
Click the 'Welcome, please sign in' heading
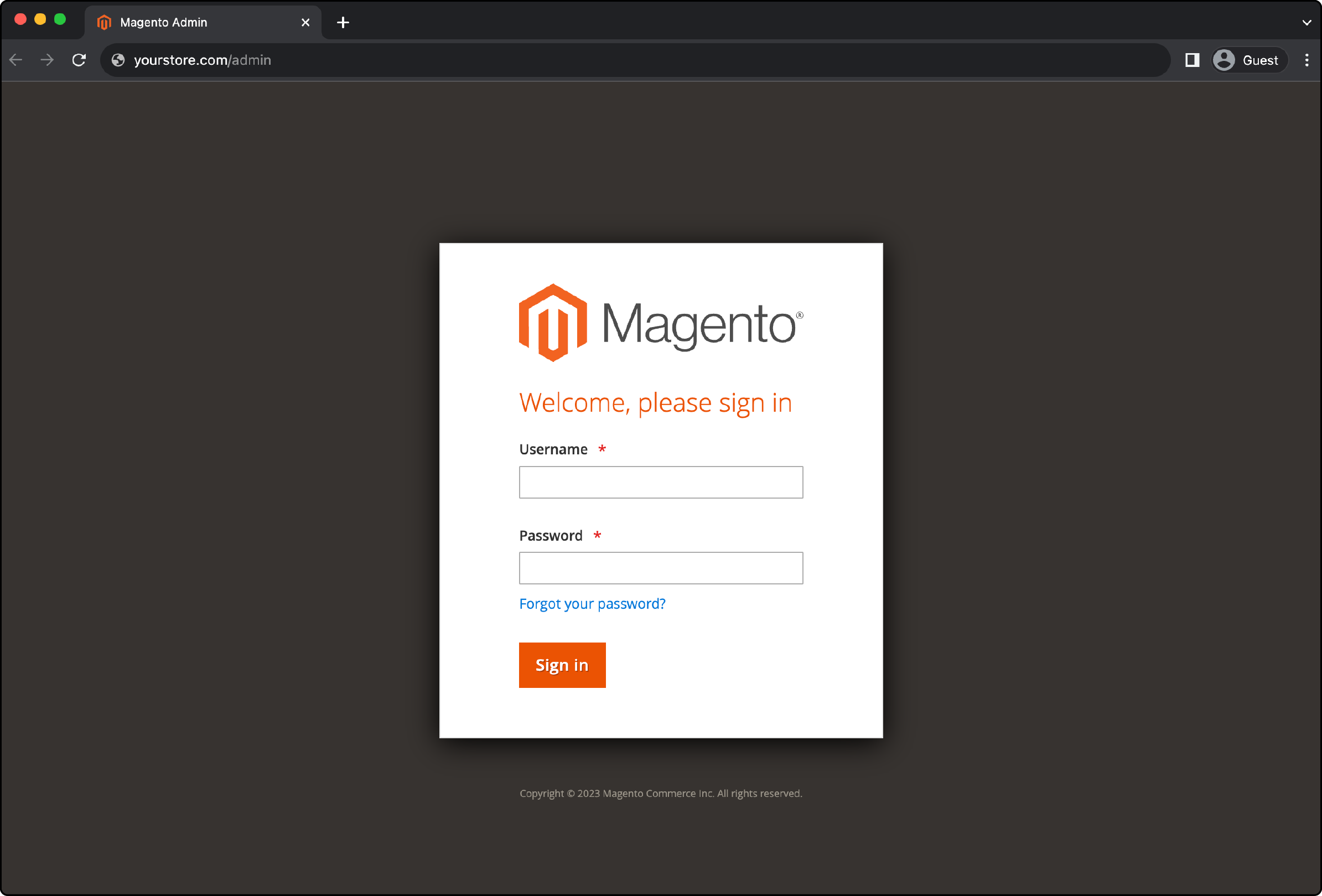pos(655,403)
